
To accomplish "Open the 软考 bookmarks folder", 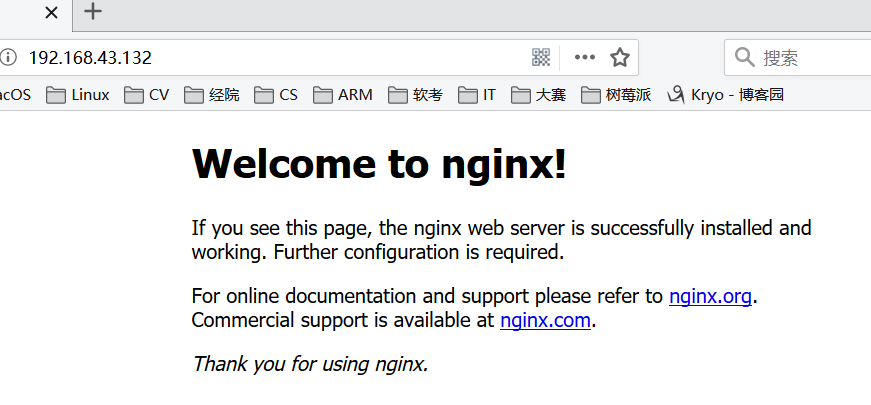I will pyautogui.click(x=415, y=95).
